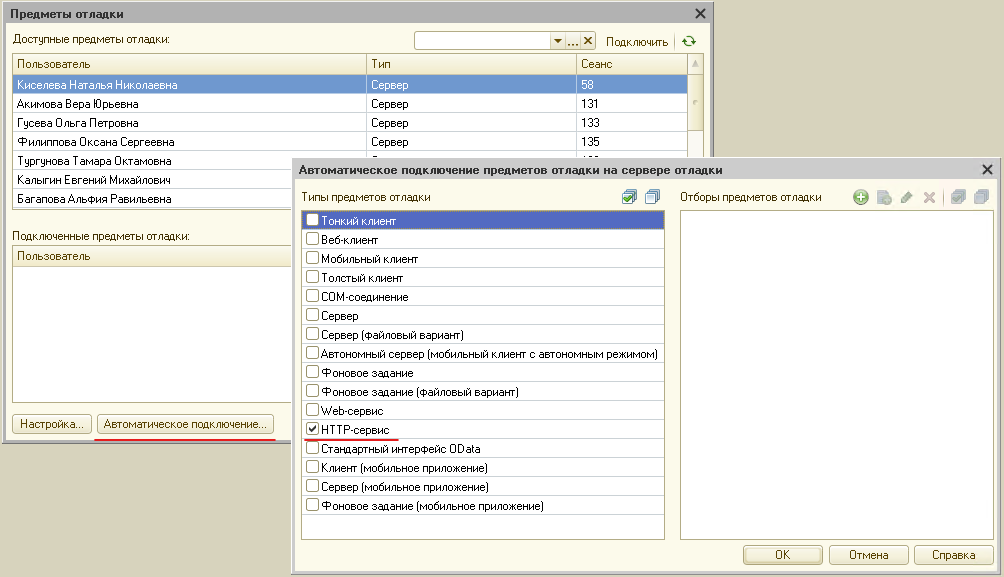Click the debug server input field
This screenshot has height=577, width=1004.
[x=483, y=41]
